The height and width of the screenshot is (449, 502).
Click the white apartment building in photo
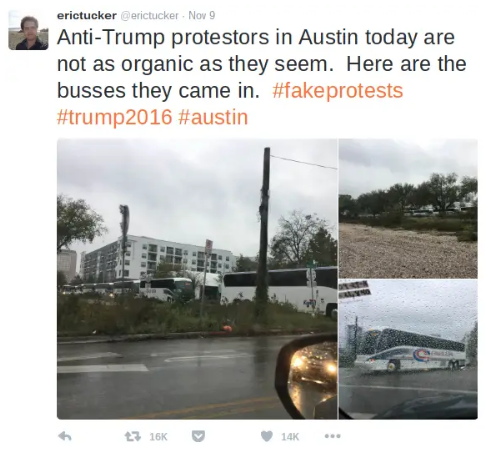(157, 257)
